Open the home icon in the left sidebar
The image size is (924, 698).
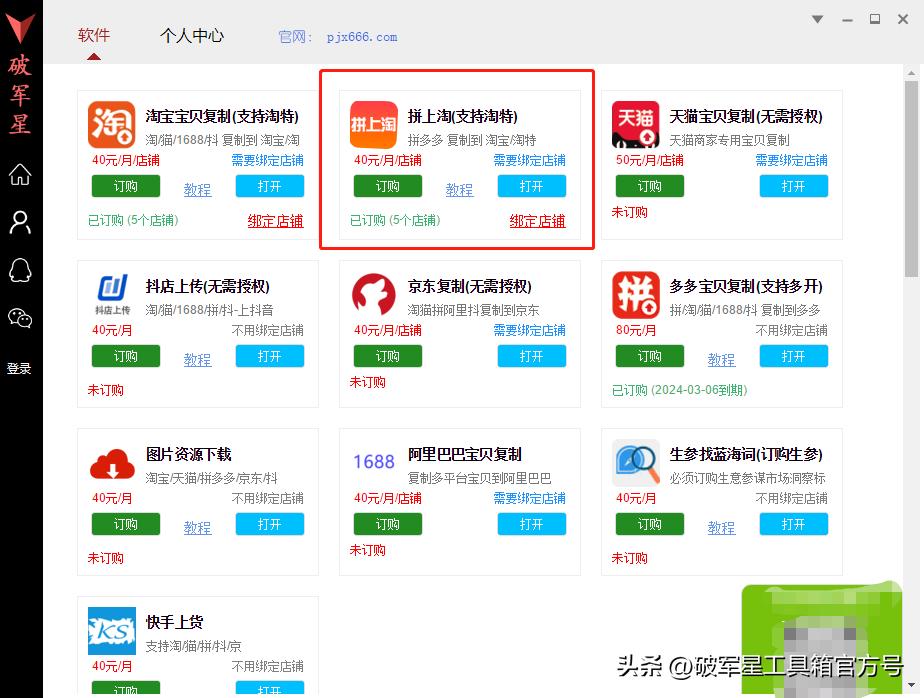point(20,174)
